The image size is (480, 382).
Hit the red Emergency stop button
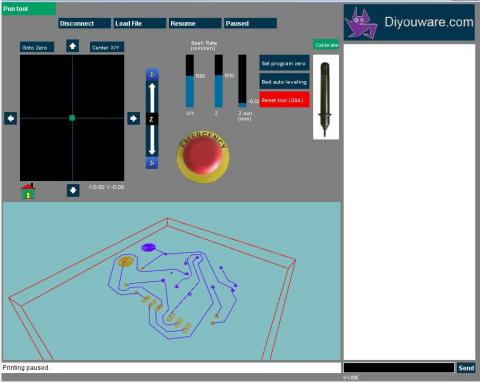(x=203, y=156)
